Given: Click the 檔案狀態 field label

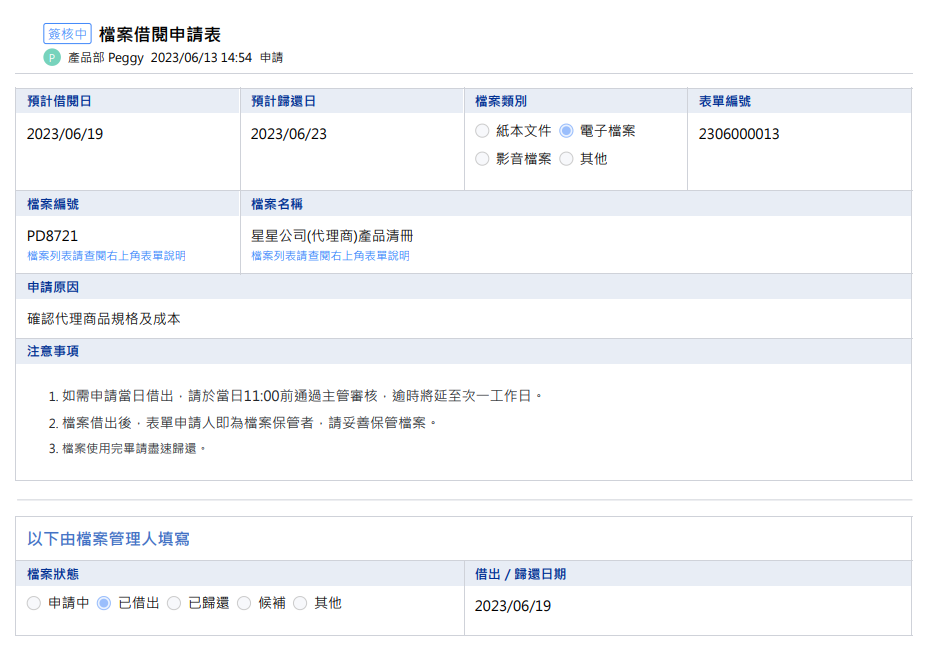Looking at the screenshot, I should pos(53,574).
